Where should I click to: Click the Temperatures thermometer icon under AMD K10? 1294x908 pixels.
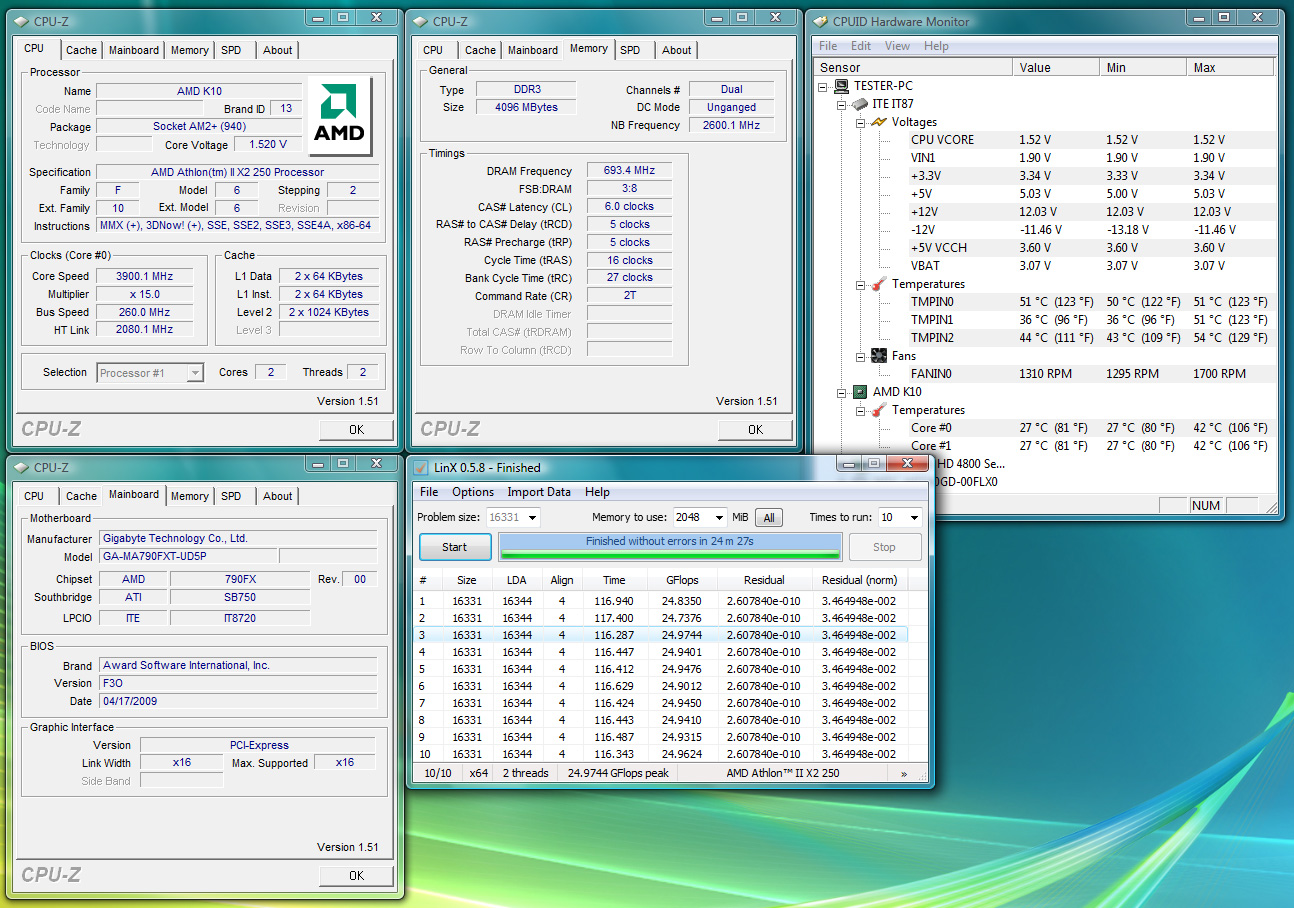tap(878, 410)
